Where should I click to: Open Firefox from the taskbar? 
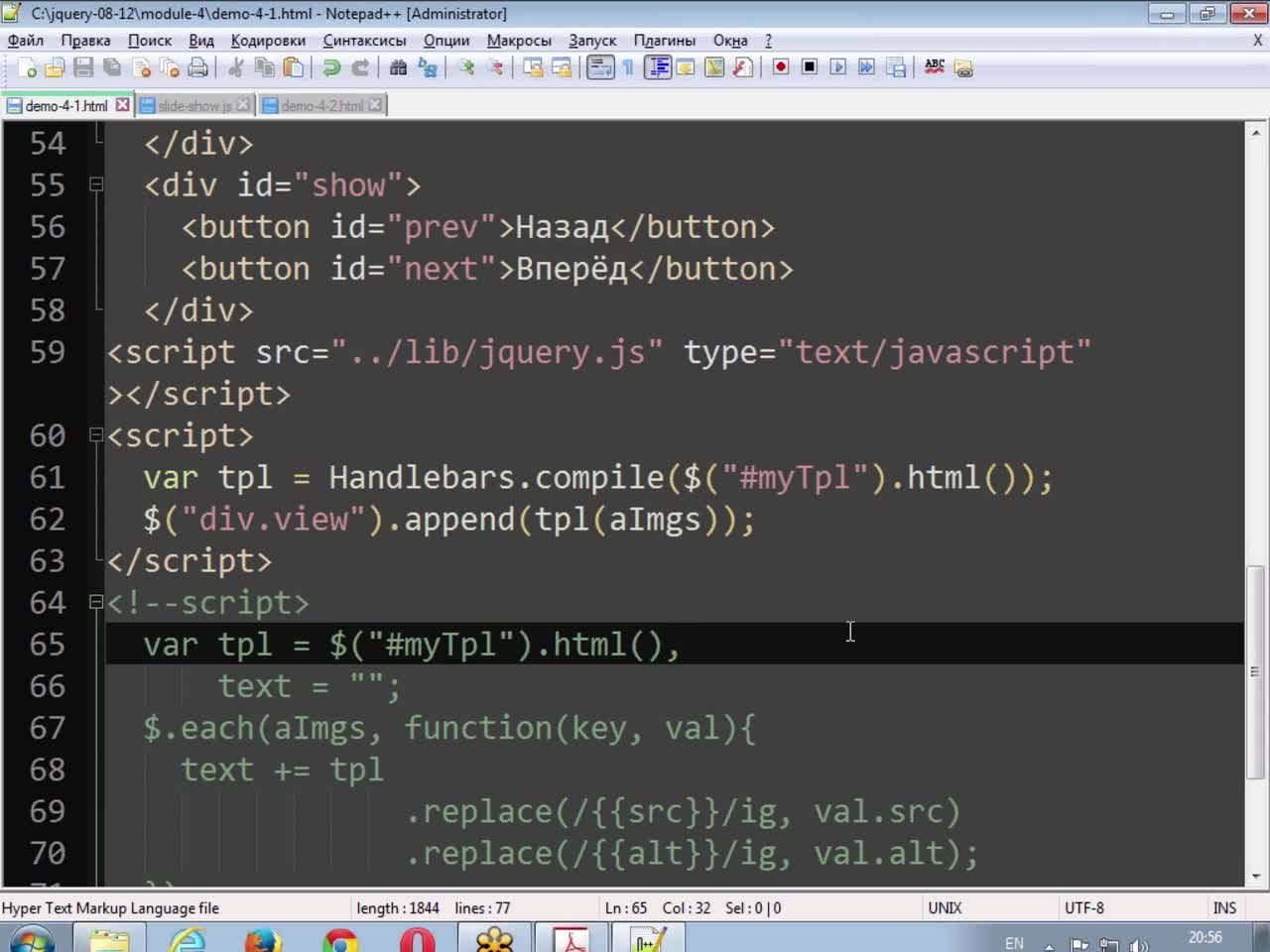click(x=263, y=940)
